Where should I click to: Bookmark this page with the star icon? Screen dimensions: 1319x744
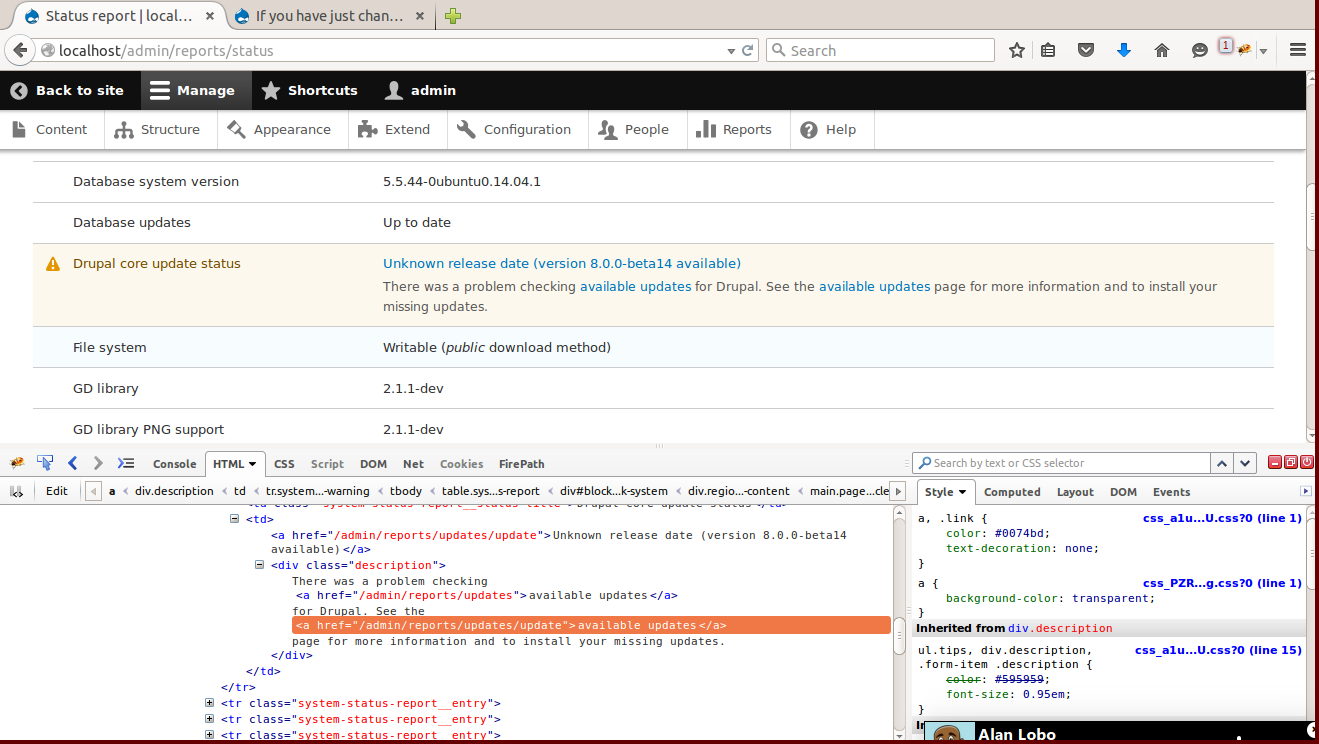(x=1016, y=50)
